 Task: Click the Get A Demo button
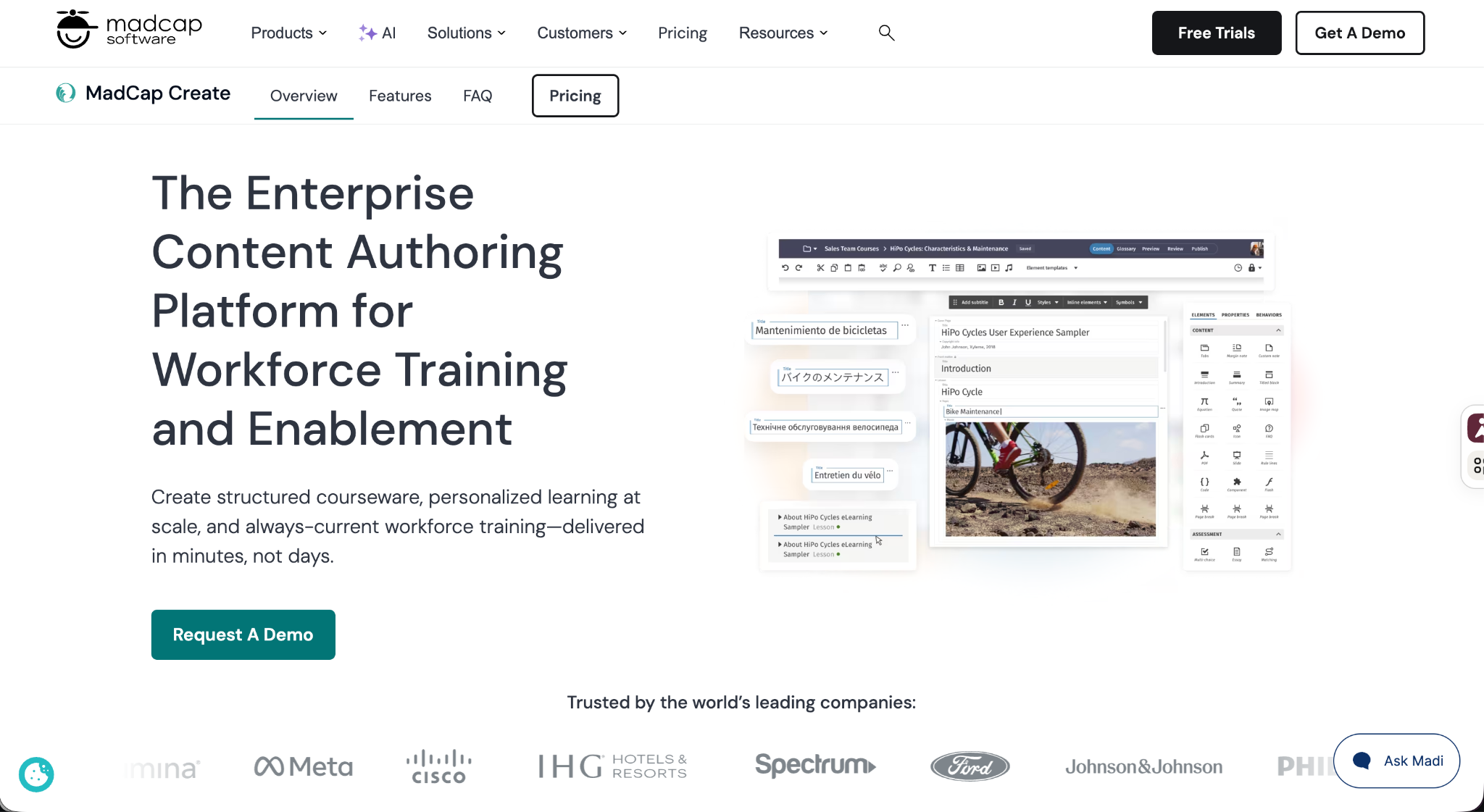[x=1360, y=33]
